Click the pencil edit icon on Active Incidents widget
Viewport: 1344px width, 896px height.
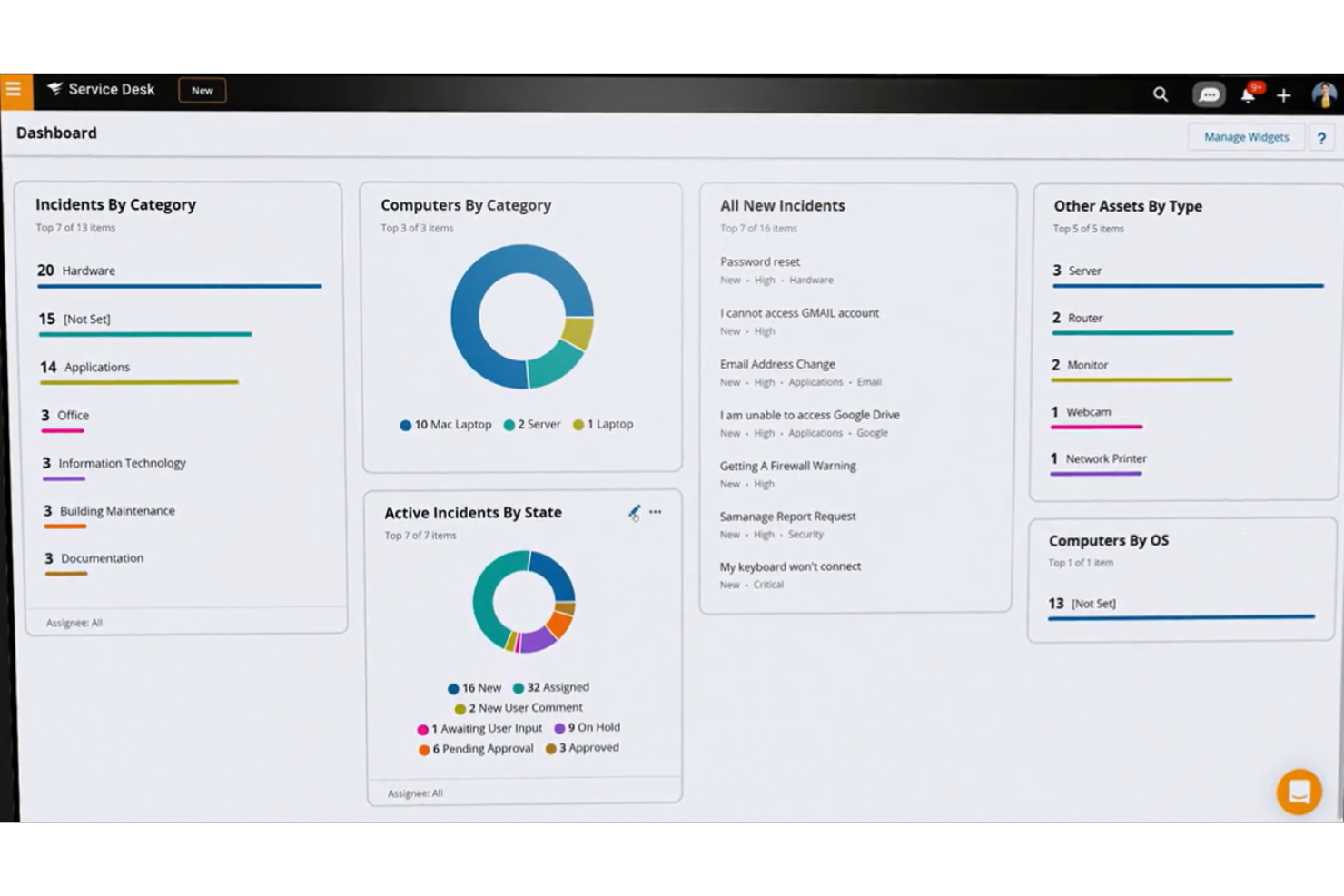point(634,513)
